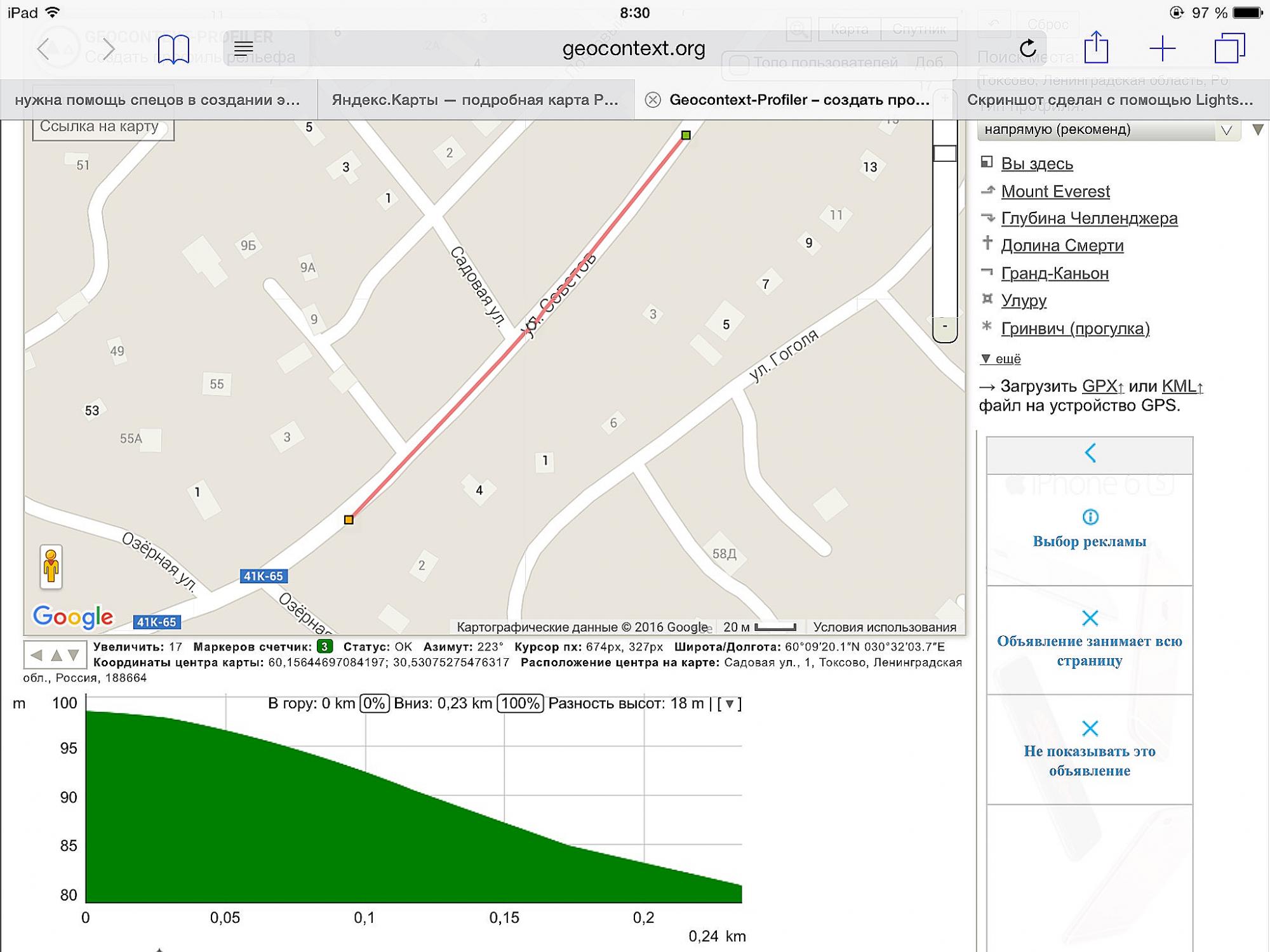
Task: Open the 'Гранд-Каньон' link
Action: click(1055, 274)
